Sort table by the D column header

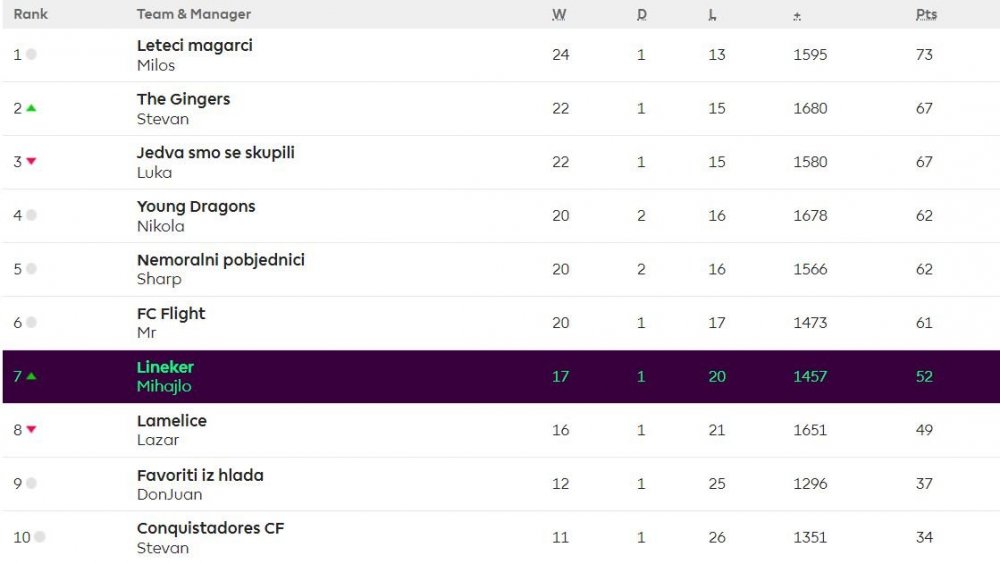(642, 15)
